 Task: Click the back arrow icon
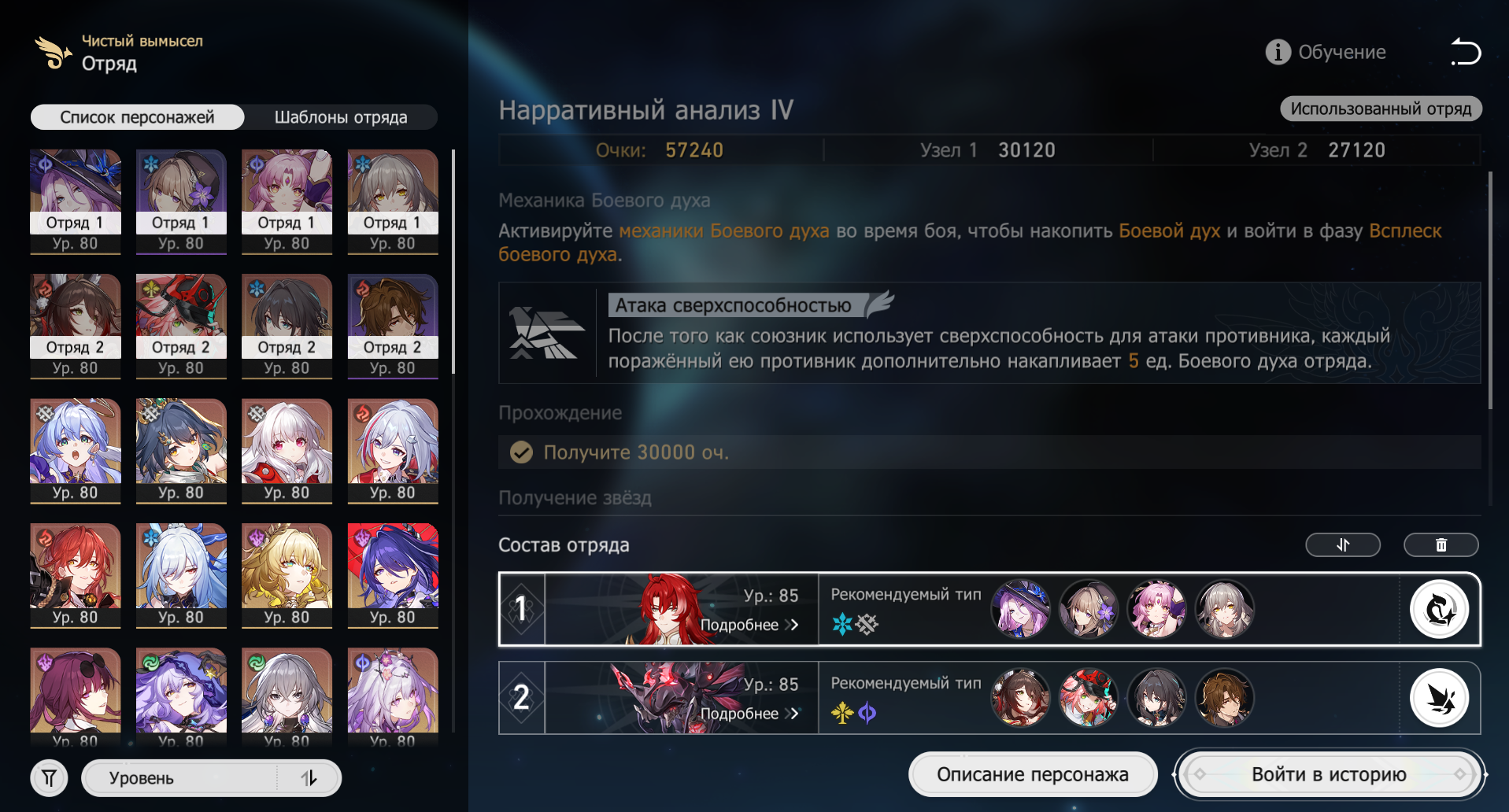[x=1465, y=52]
